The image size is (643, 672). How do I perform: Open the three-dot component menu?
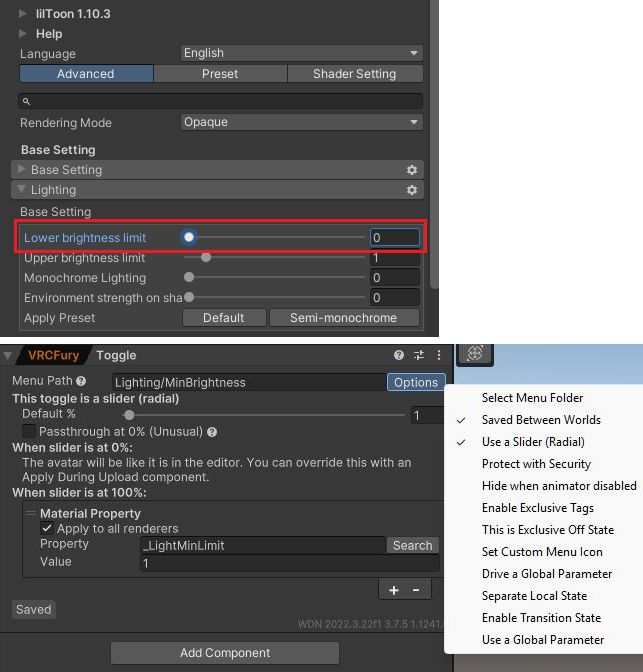[x=437, y=355]
